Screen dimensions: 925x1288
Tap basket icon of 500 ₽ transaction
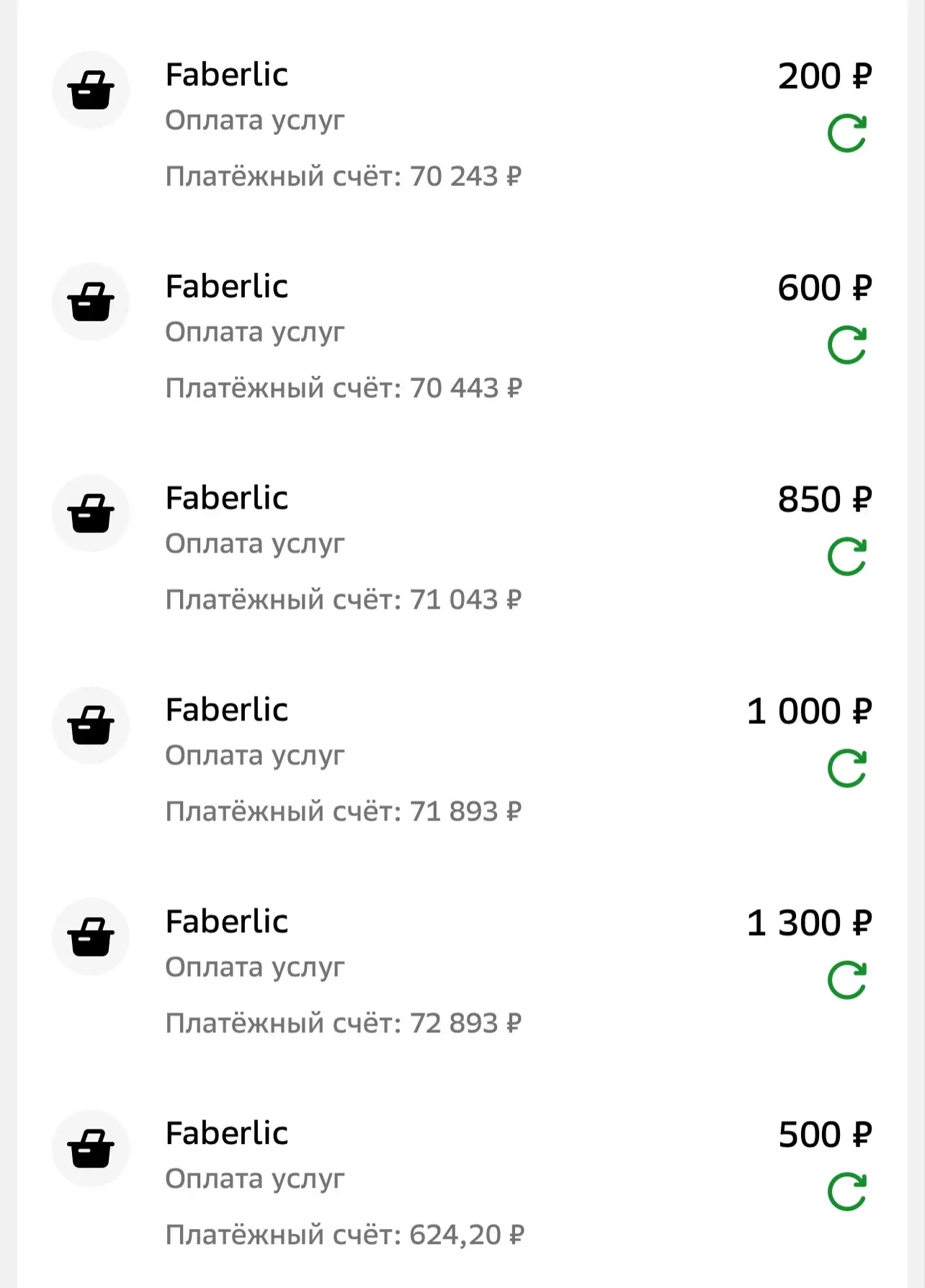pyautogui.click(x=91, y=1149)
